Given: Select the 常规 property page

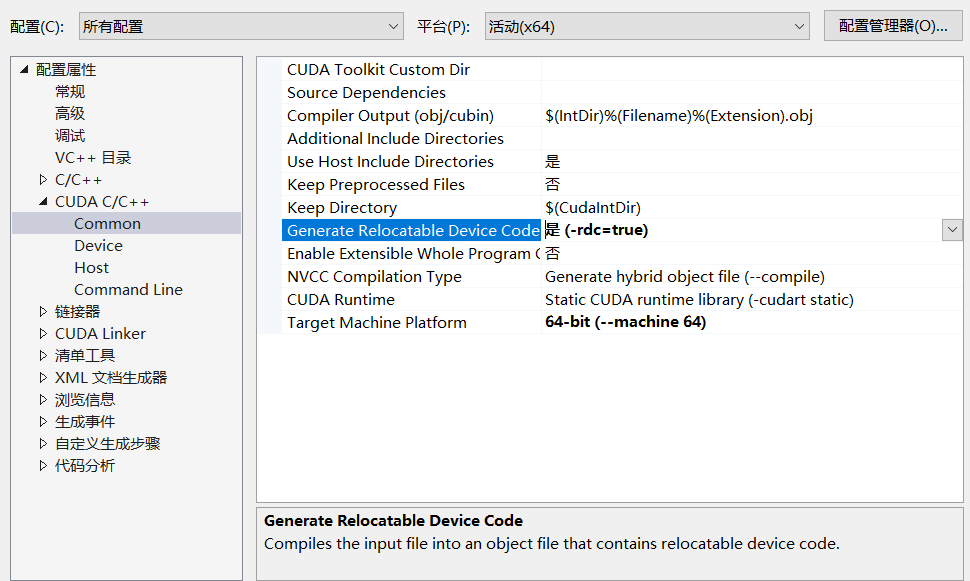Looking at the screenshot, I should [x=70, y=92].
